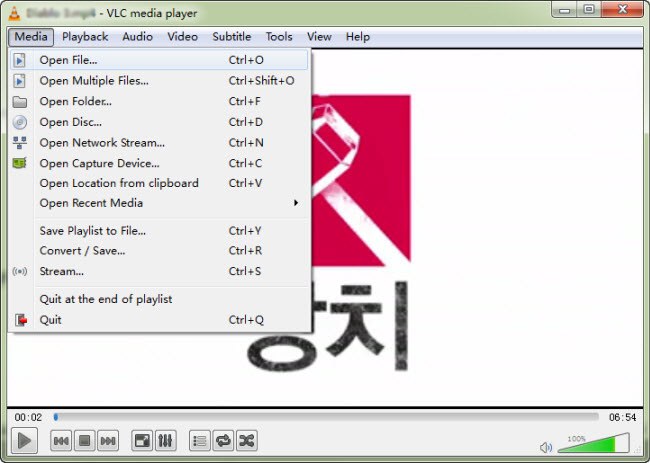This screenshot has width=650, height=463.
Task: Skip to previous media track
Action: [61, 441]
